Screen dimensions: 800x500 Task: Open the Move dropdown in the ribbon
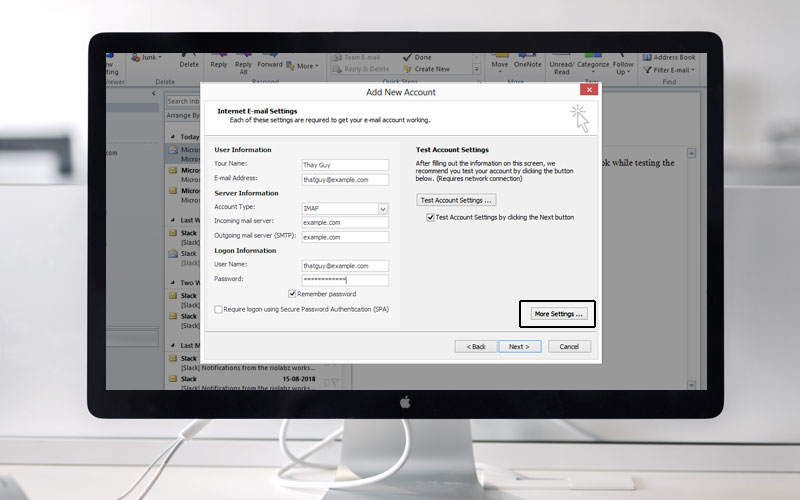pyautogui.click(x=499, y=63)
